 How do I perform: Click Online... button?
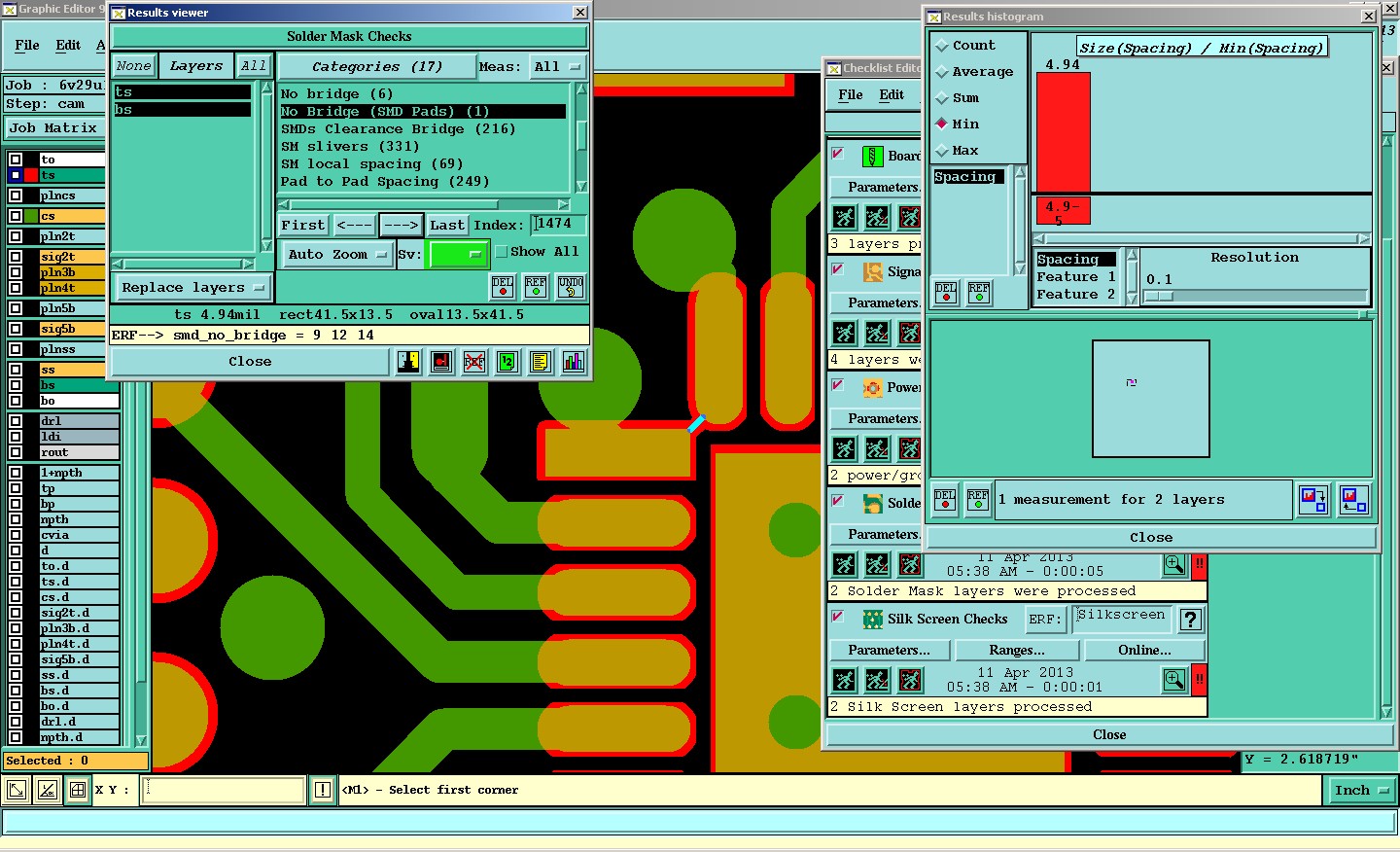1144,651
